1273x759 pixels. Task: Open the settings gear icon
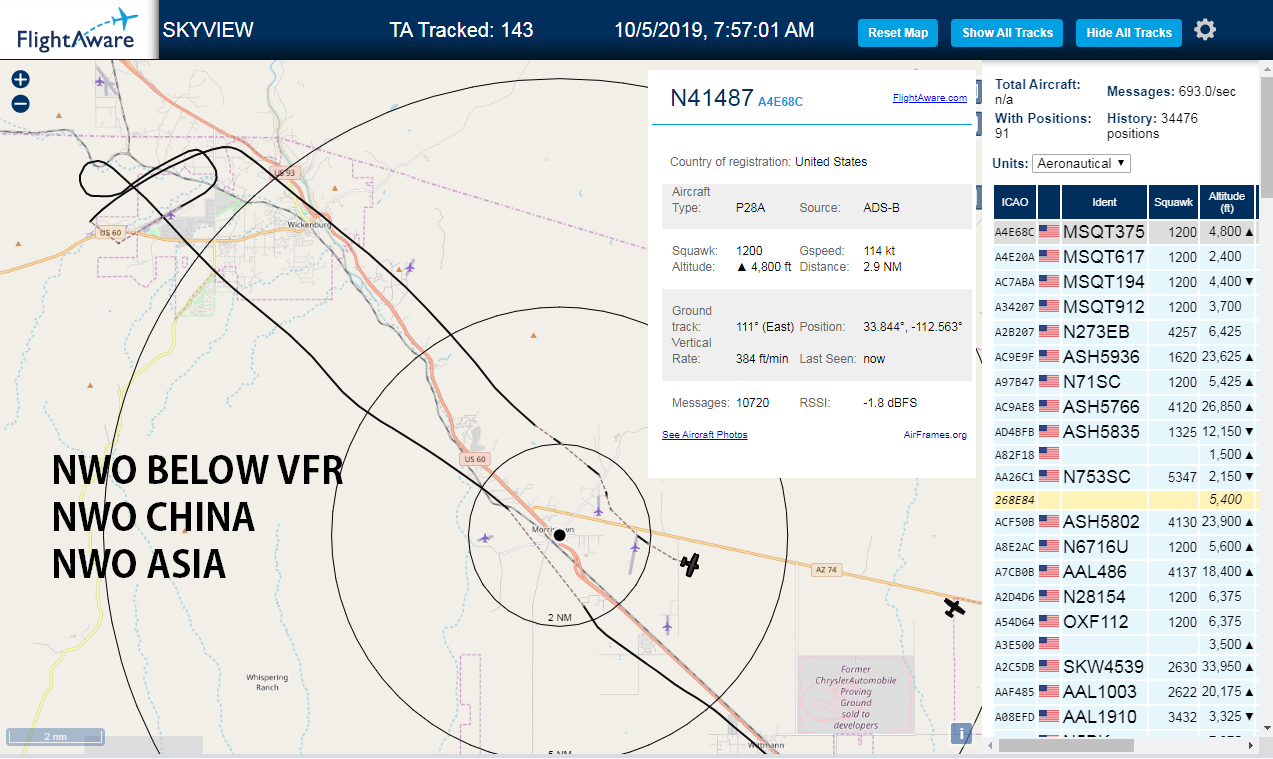pos(1205,30)
